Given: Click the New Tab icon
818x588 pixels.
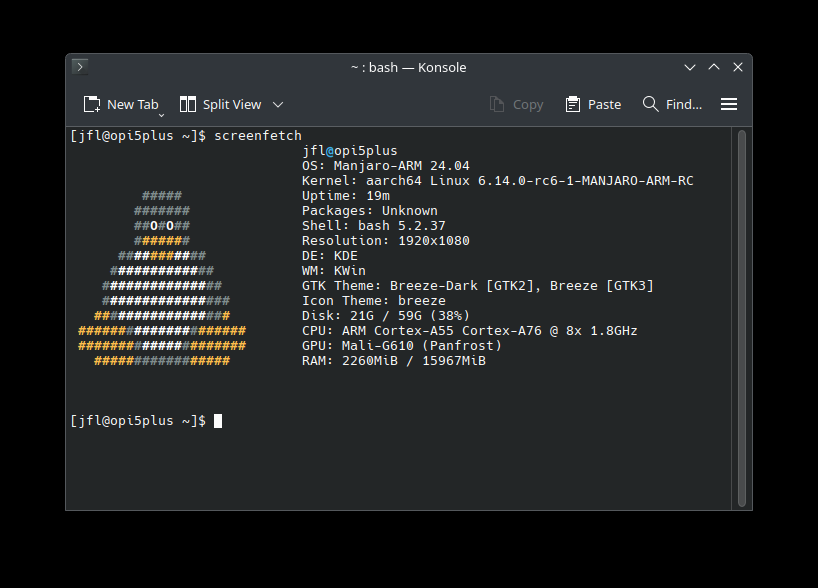Looking at the screenshot, I should pyautogui.click(x=92, y=104).
